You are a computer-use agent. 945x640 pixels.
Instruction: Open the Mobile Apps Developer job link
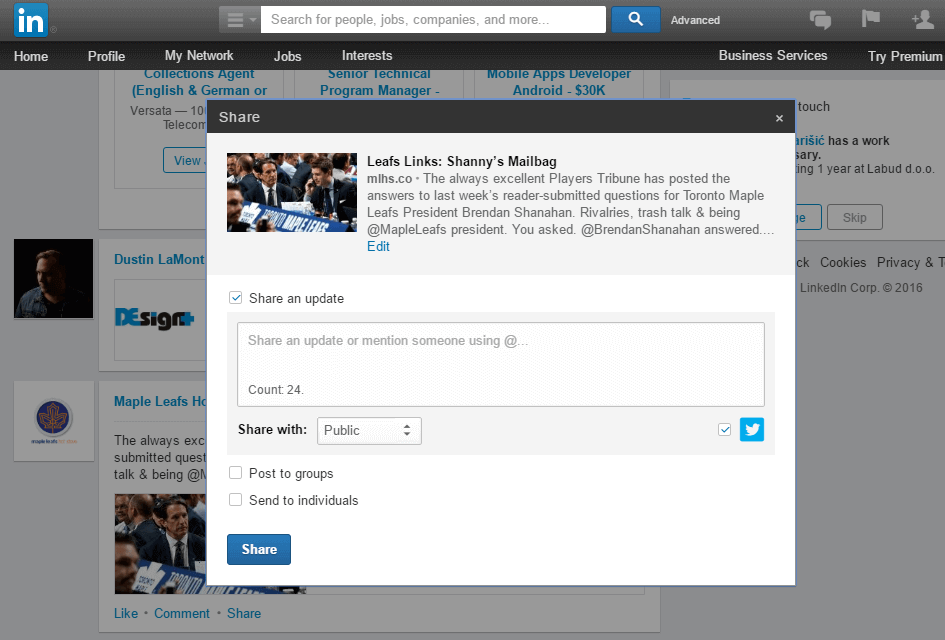[559, 82]
